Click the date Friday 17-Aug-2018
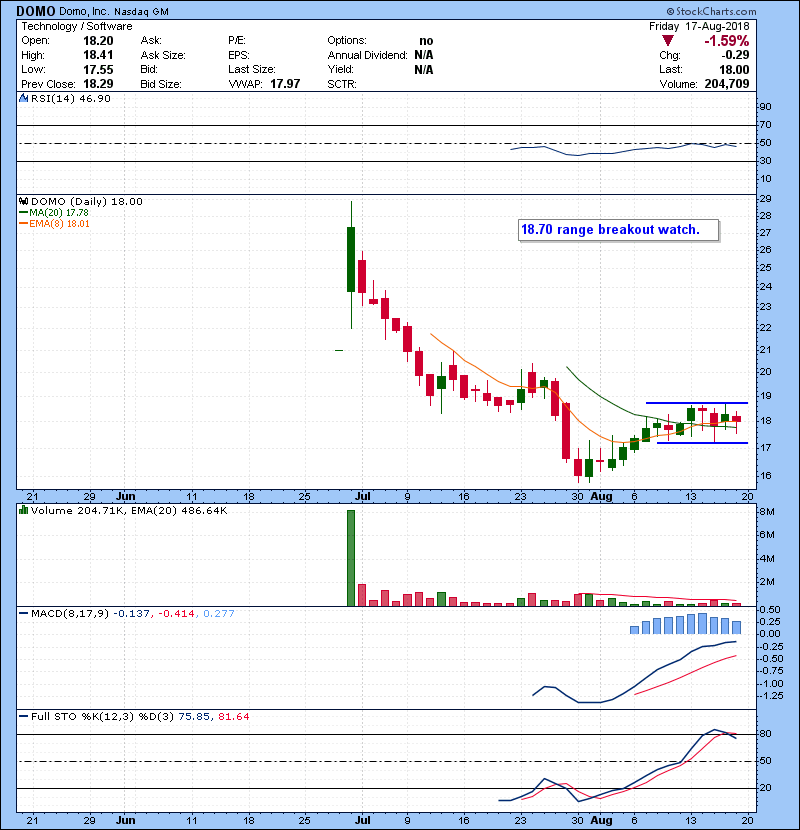The width and height of the screenshot is (800, 830). click(699, 26)
